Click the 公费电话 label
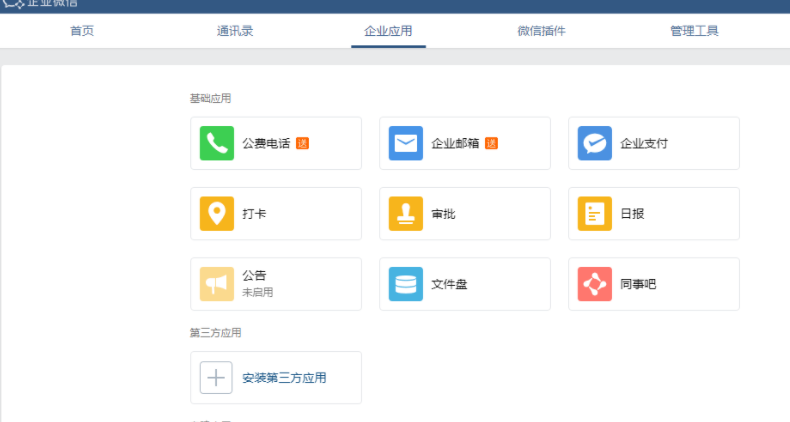790x422 pixels. click(x=266, y=144)
